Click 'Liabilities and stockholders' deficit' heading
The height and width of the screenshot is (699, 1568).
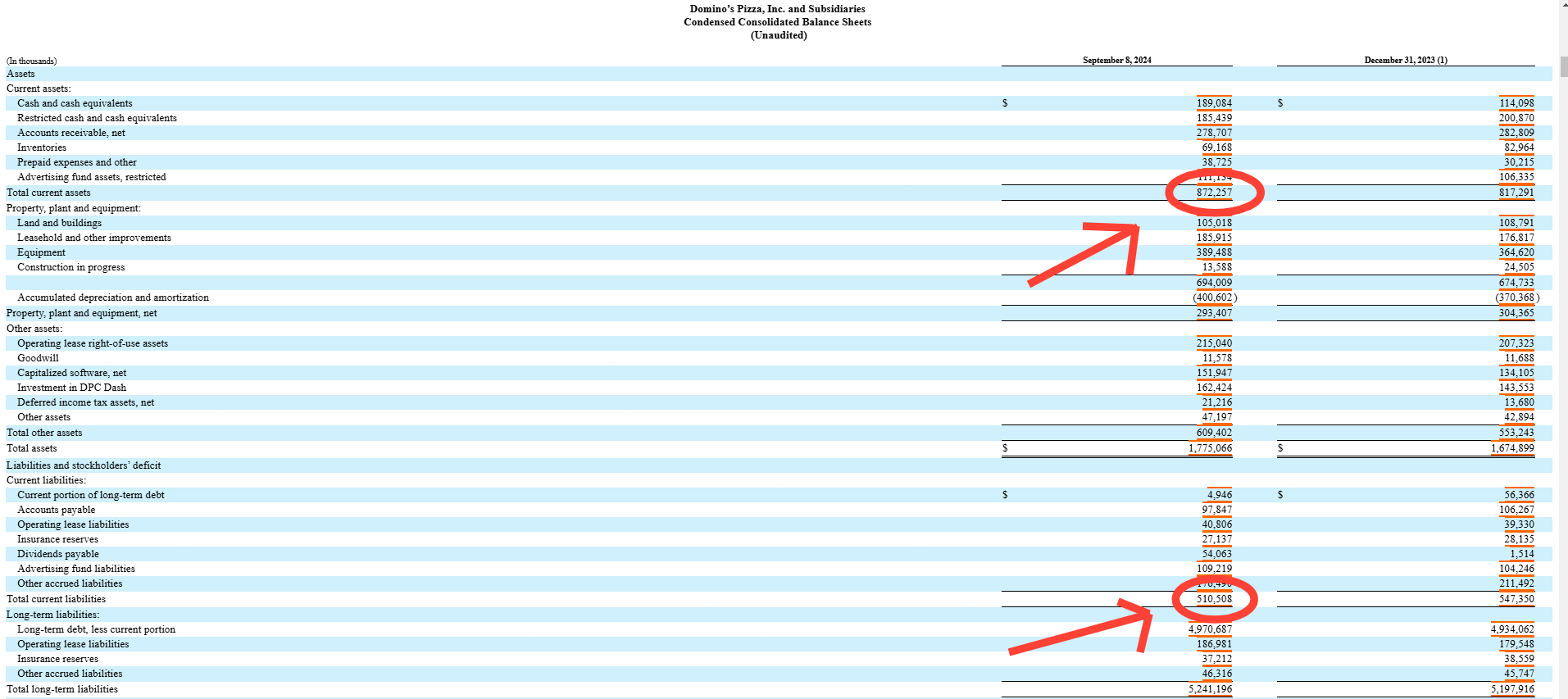[x=84, y=465]
